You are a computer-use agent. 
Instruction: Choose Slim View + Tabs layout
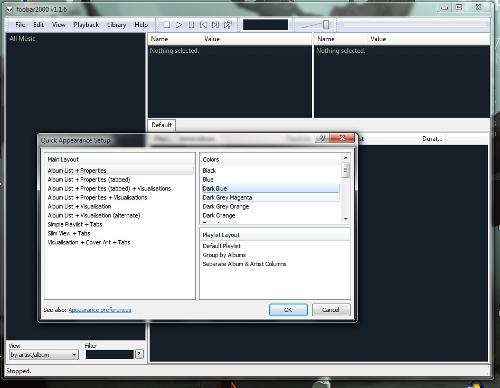point(69,234)
